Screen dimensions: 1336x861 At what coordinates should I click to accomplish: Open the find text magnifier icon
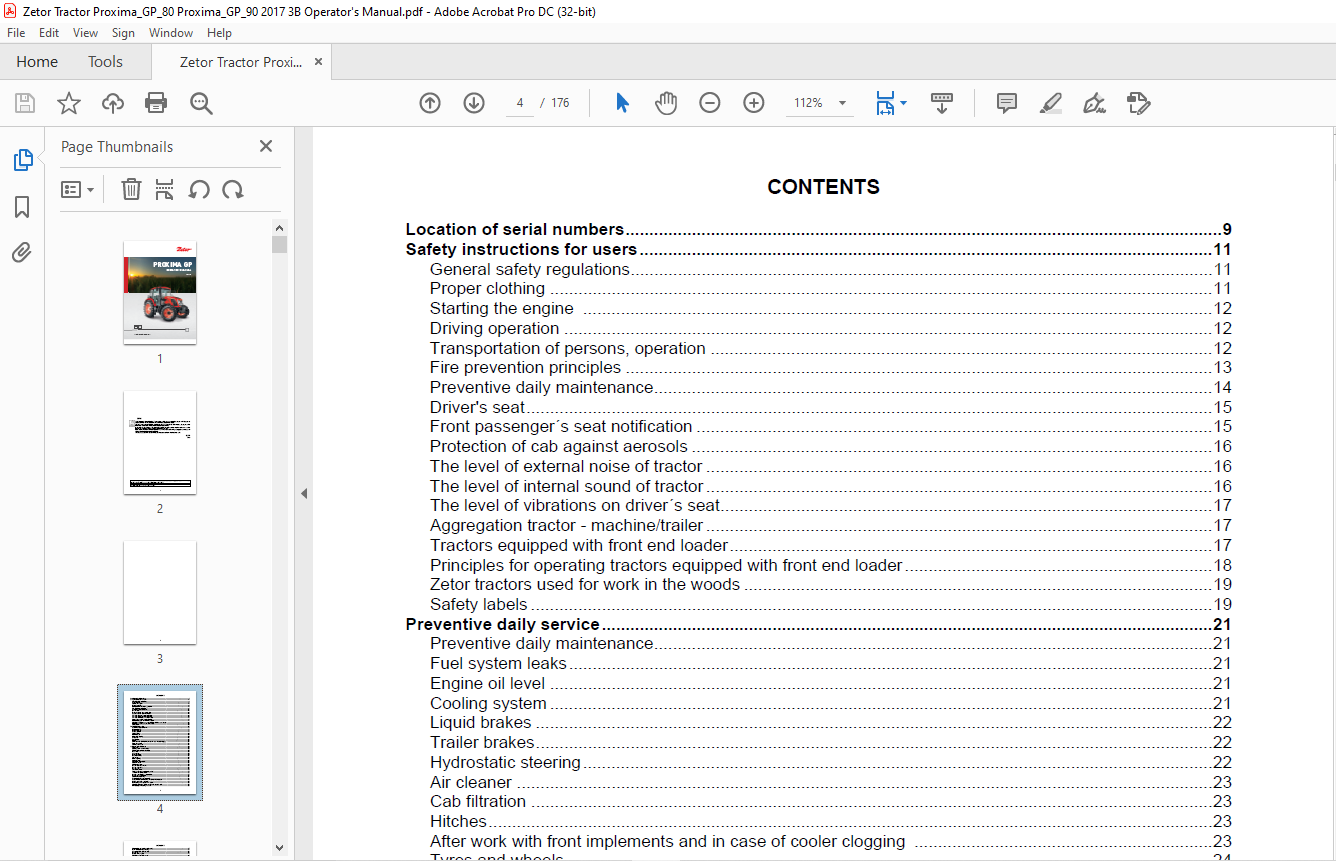point(201,103)
